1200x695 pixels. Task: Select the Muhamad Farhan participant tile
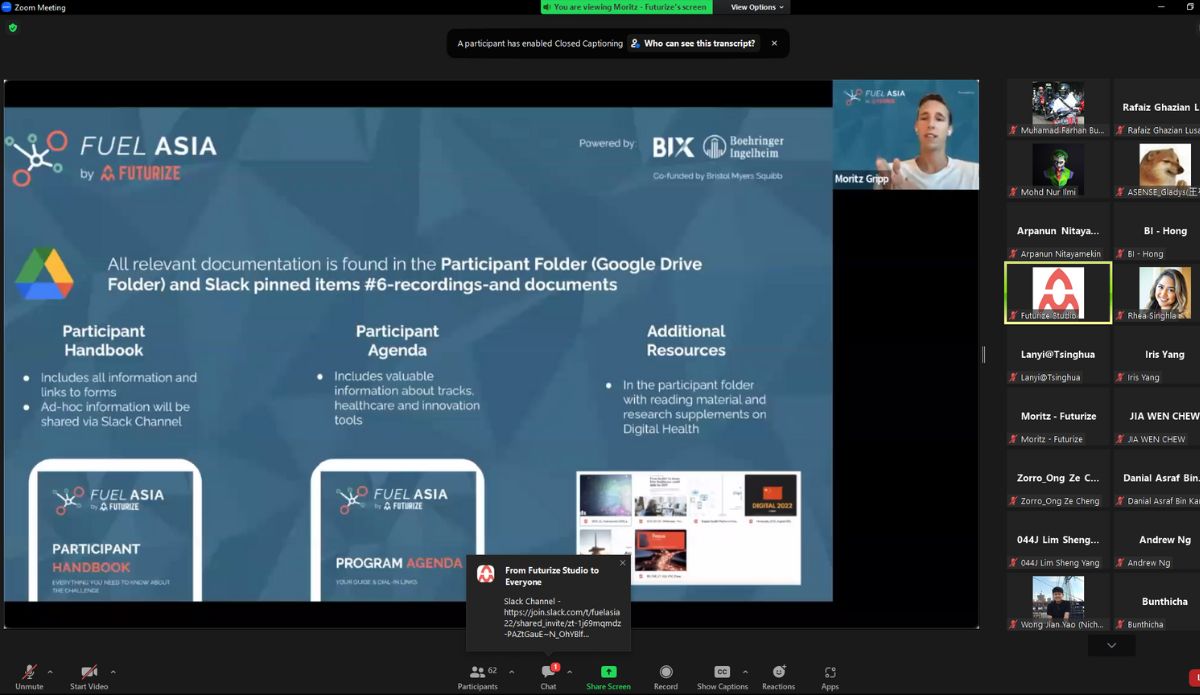[x=1058, y=109]
